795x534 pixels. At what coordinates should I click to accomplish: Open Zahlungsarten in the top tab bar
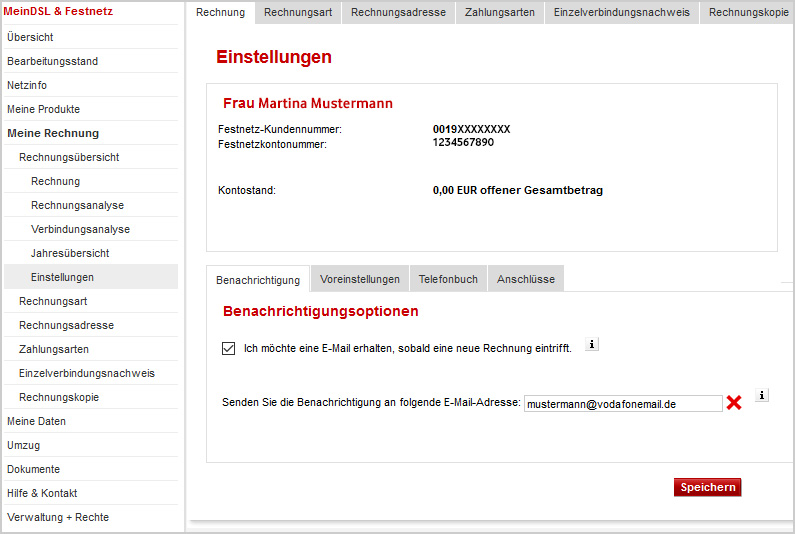500,12
